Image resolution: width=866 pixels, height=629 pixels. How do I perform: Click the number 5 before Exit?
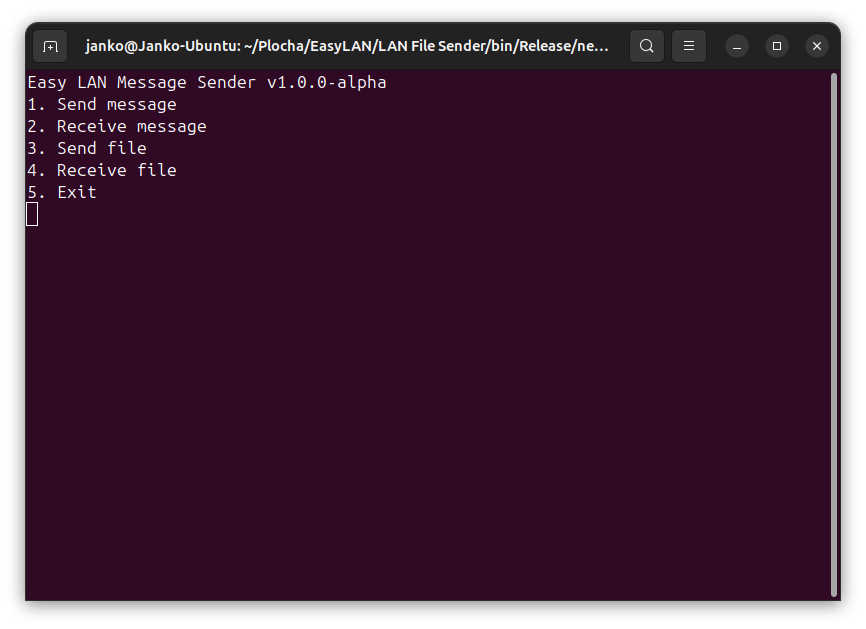pyautogui.click(x=33, y=192)
